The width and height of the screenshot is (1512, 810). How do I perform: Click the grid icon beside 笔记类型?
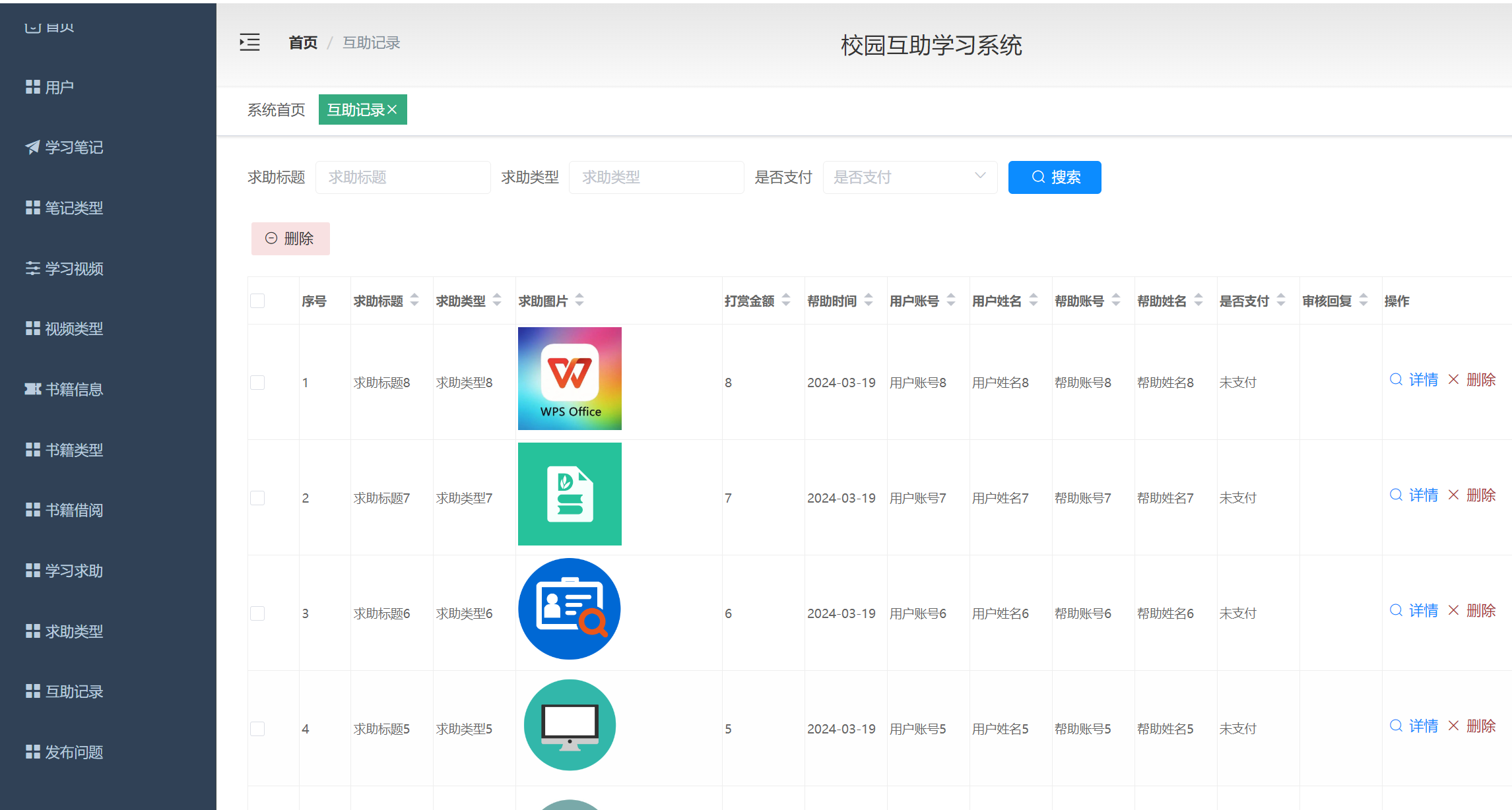pyautogui.click(x=32, y=208)
